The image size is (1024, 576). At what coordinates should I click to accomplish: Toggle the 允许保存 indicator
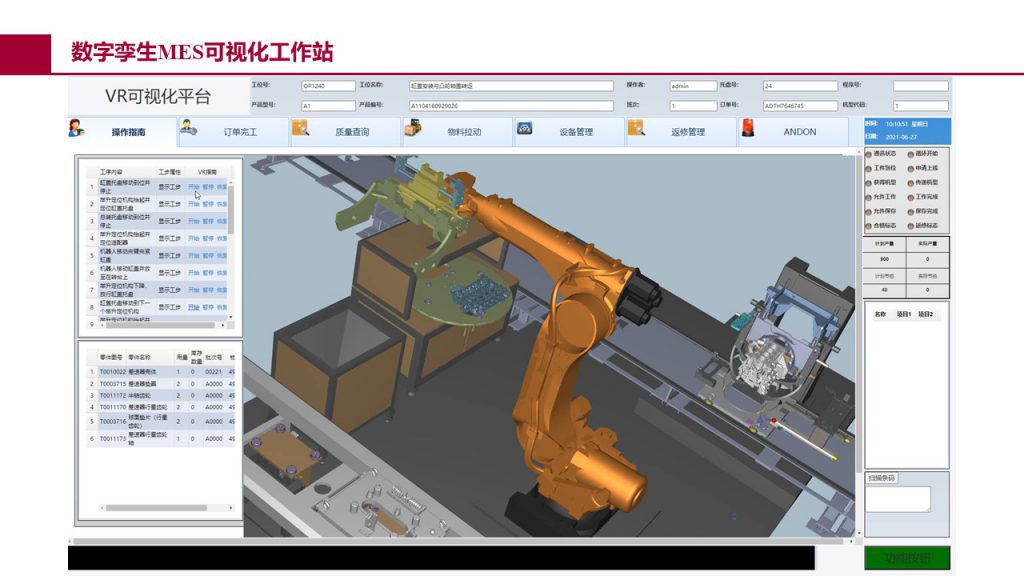coord(869,212)
